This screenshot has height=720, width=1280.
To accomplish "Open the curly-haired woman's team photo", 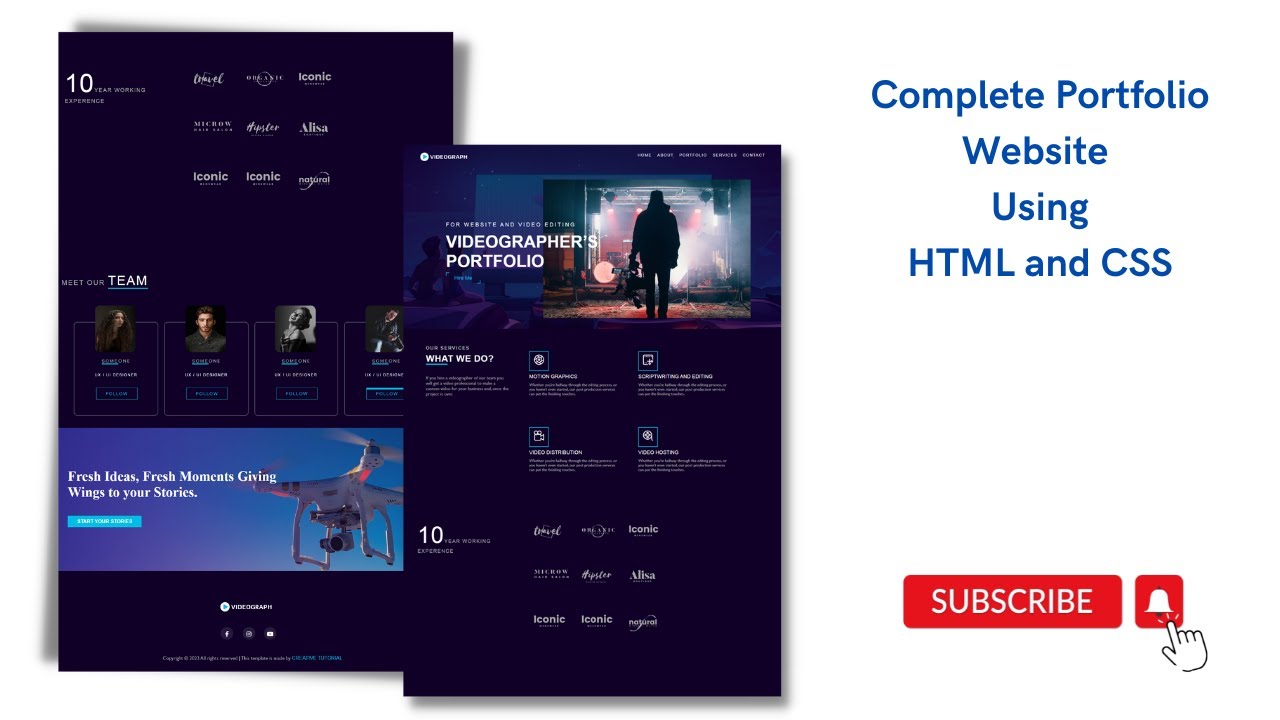I will coord(115,329).
